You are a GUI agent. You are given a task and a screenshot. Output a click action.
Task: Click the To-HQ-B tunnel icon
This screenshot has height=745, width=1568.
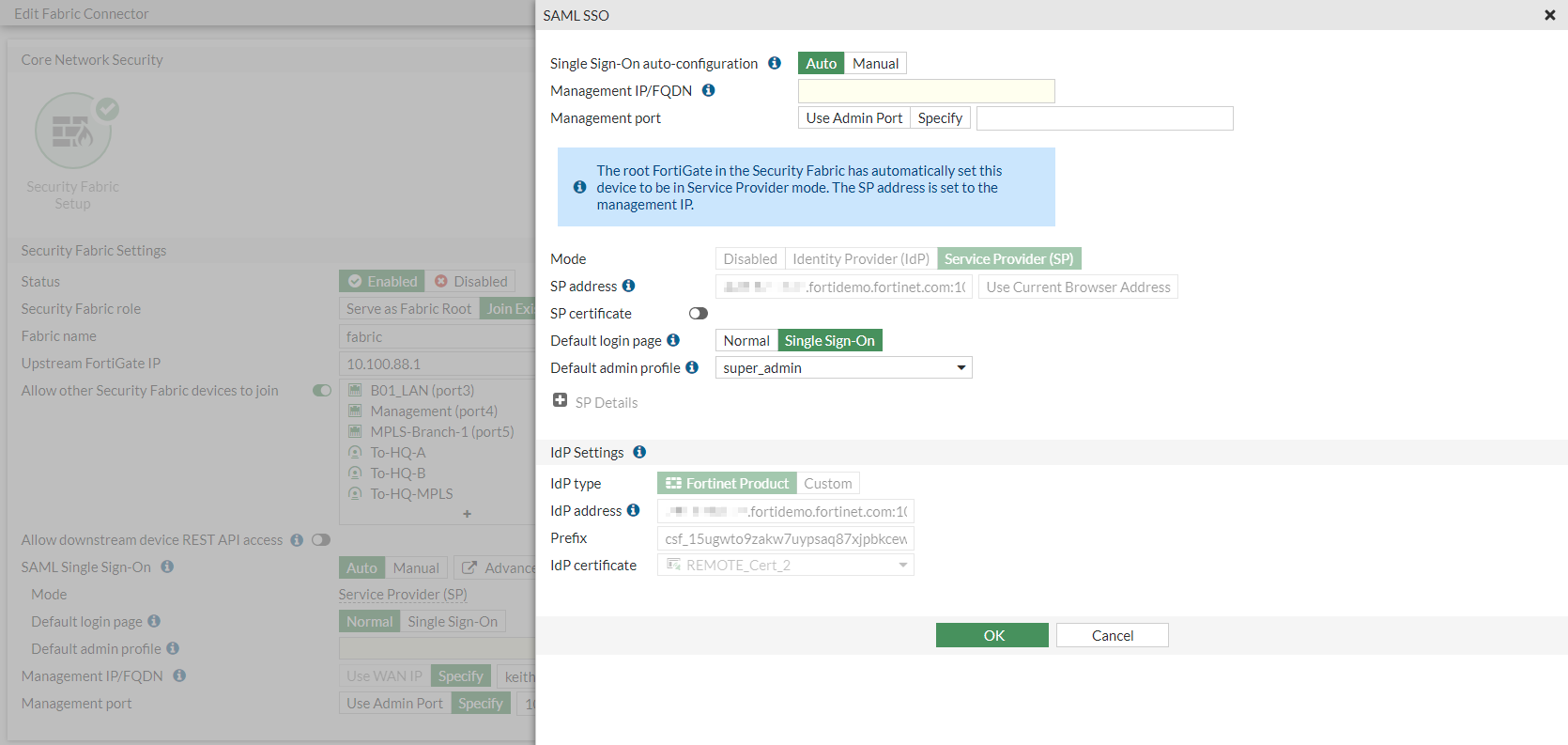click(x=355, y=473)
